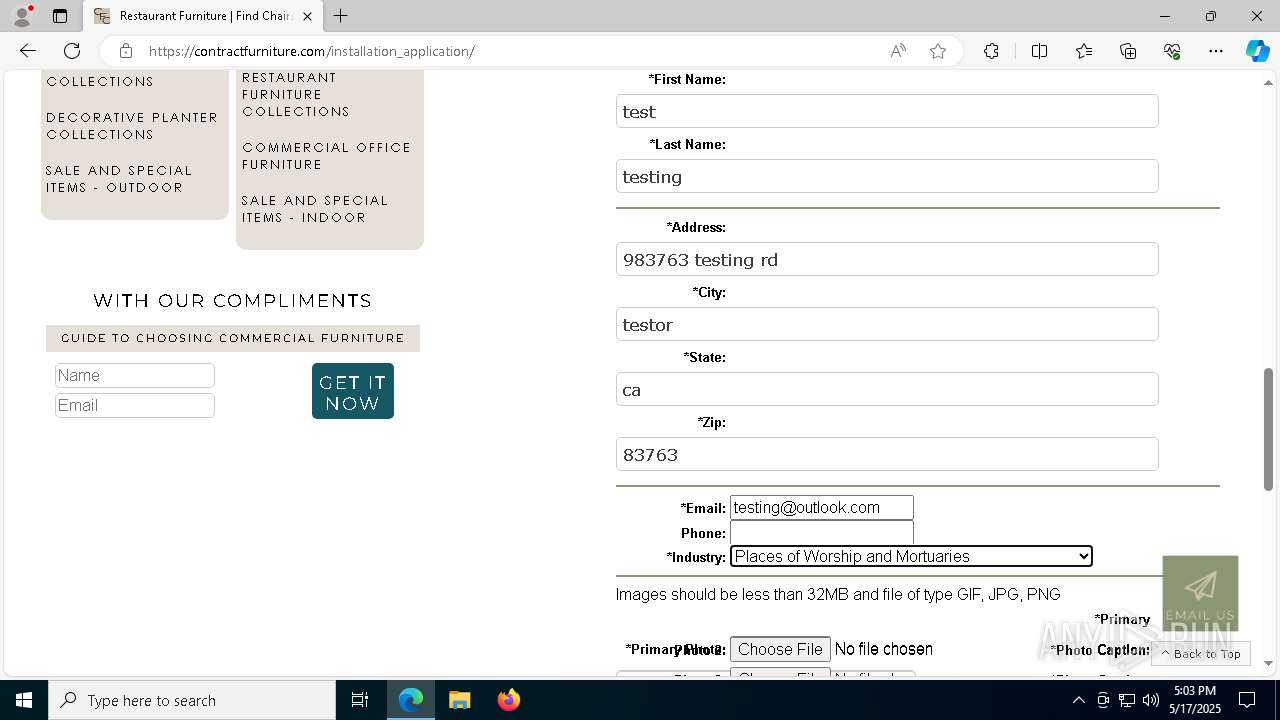Add page to favorites star icon
Screen dimensions: 1280x720
(x=938, y=51)
